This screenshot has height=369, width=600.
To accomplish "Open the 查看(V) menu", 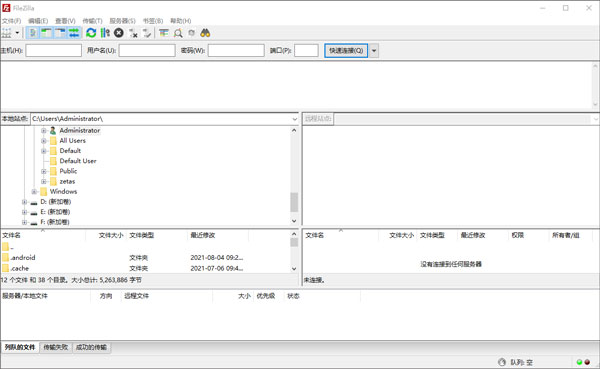I will coord(65,21).
